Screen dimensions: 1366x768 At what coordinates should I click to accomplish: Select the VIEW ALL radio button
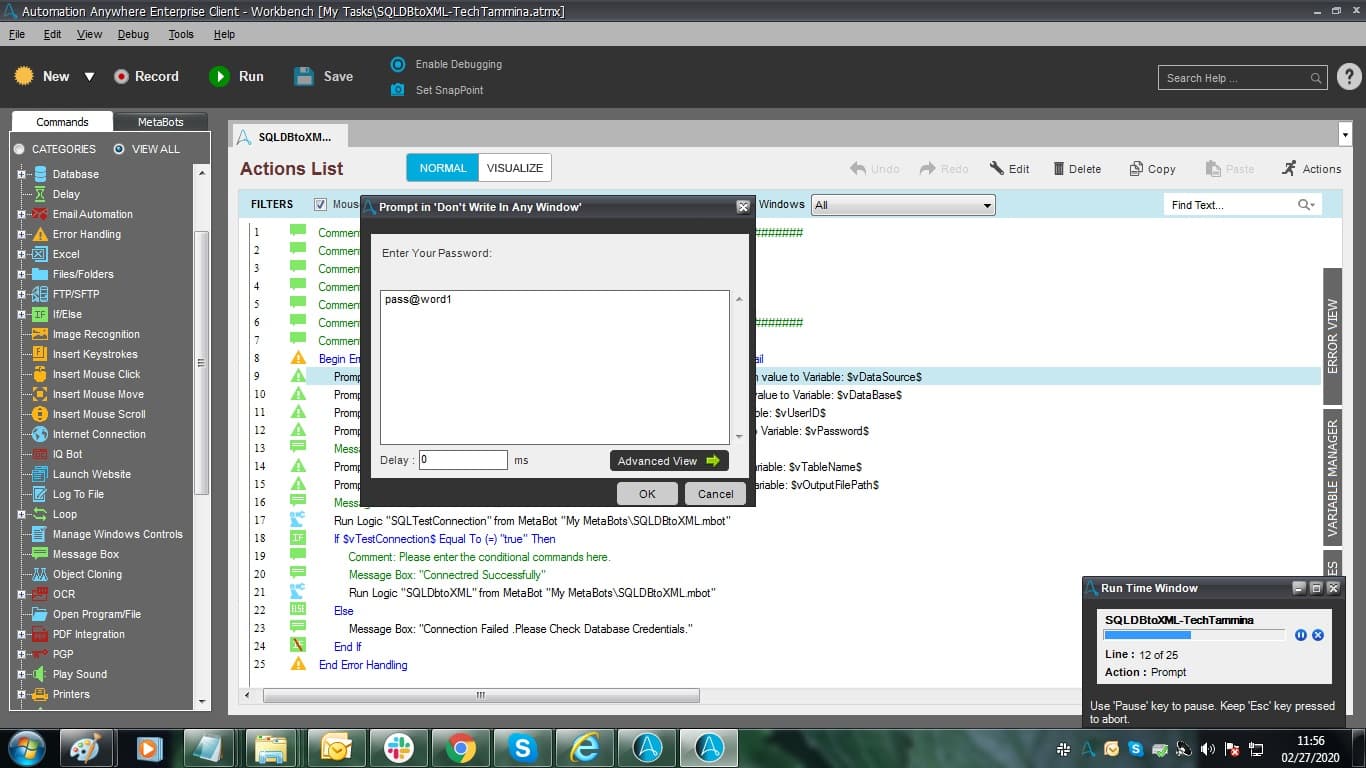[119, 149]
